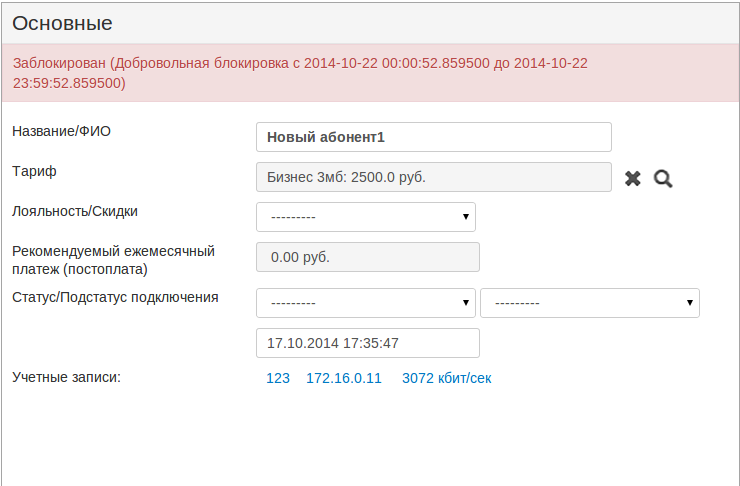The width and height of the screenshot is (740, 486).
Task: Click the Тариф label
Action: coord(34,171)
